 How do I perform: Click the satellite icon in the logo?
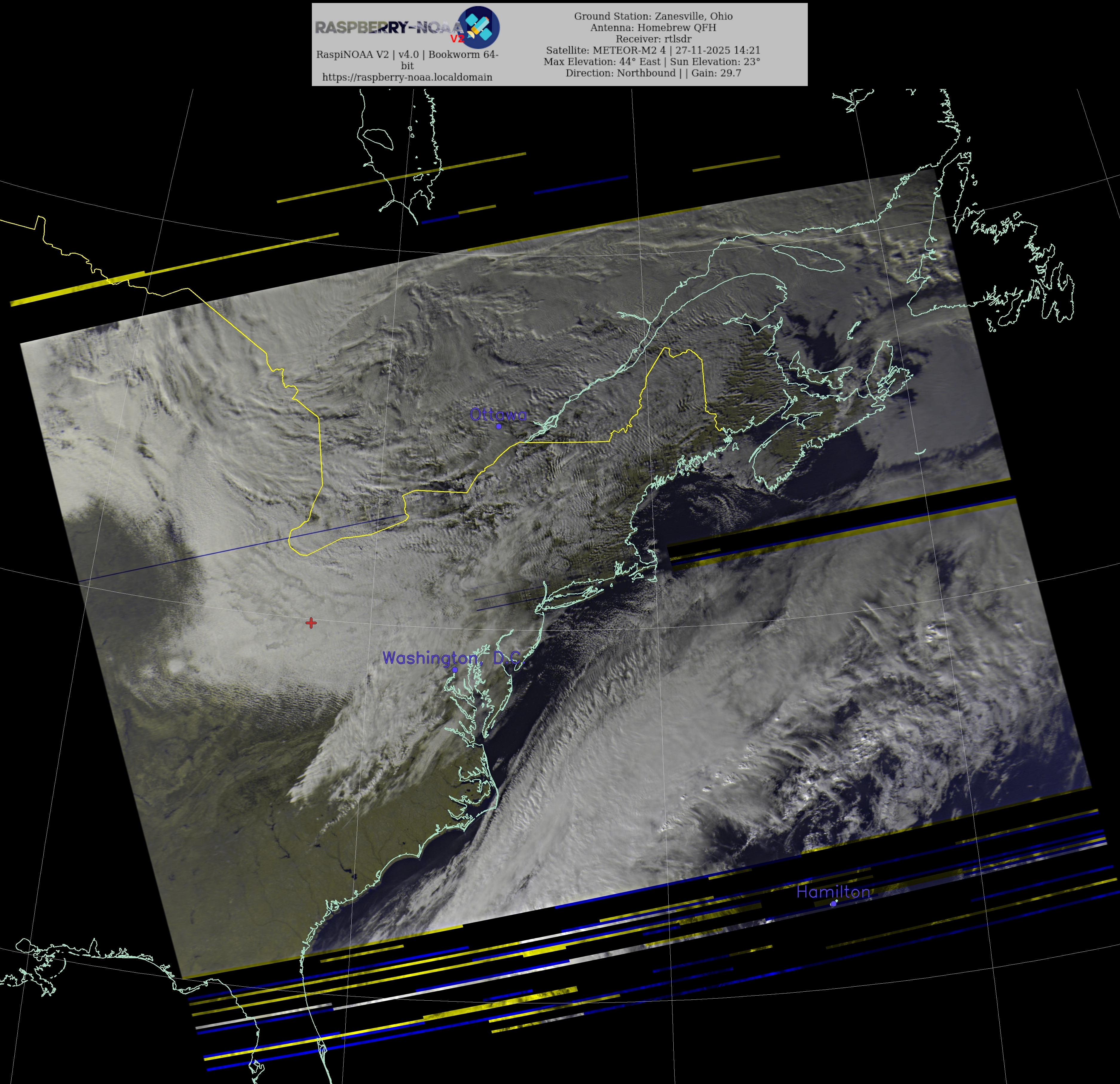(x=479, y=27)
